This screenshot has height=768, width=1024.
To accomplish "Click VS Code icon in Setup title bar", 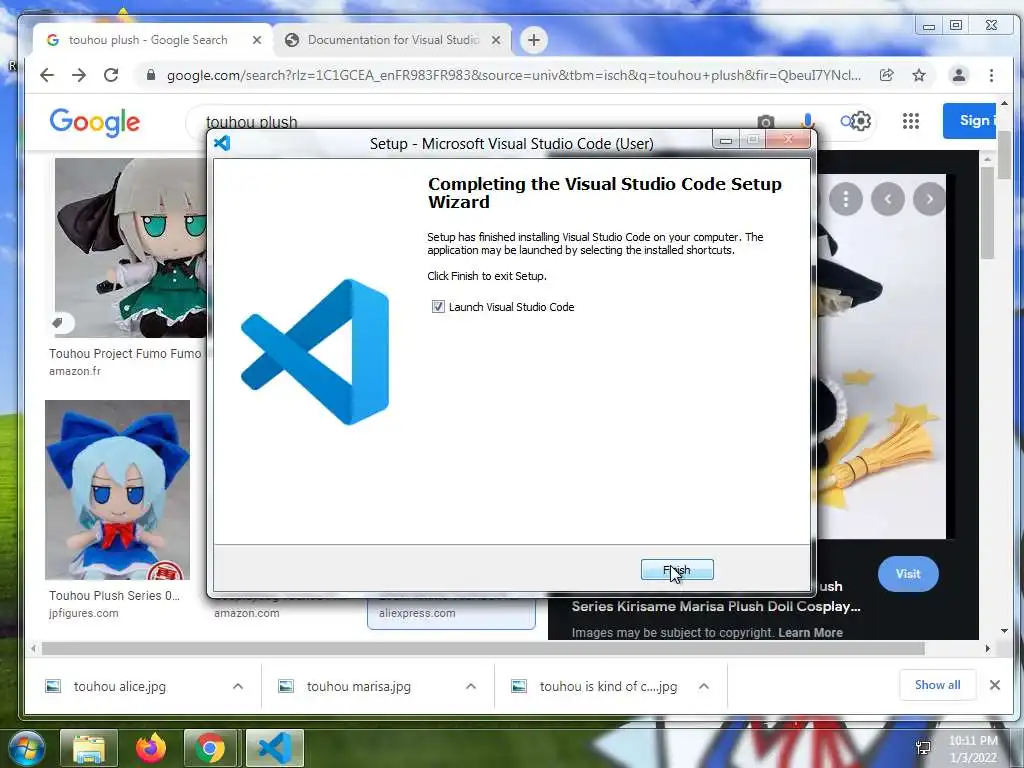I will pos(222,143).
